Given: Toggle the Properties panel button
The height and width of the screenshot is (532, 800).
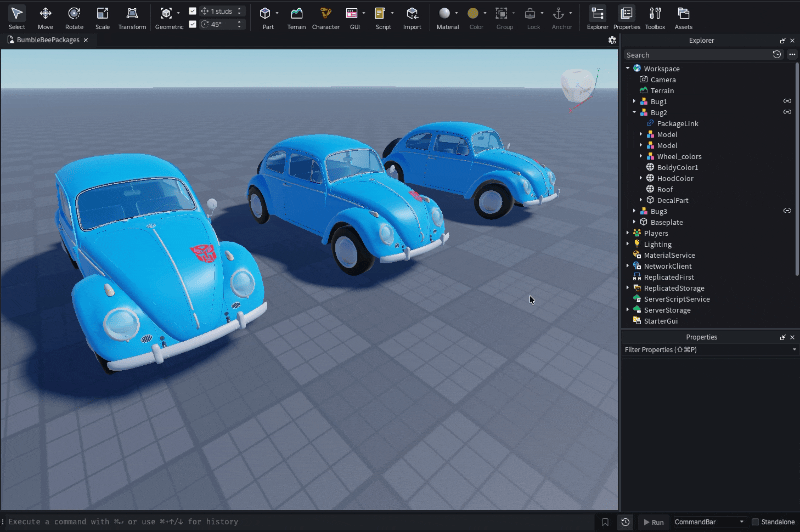Looking at the screenshot, I should coord(627,18).
